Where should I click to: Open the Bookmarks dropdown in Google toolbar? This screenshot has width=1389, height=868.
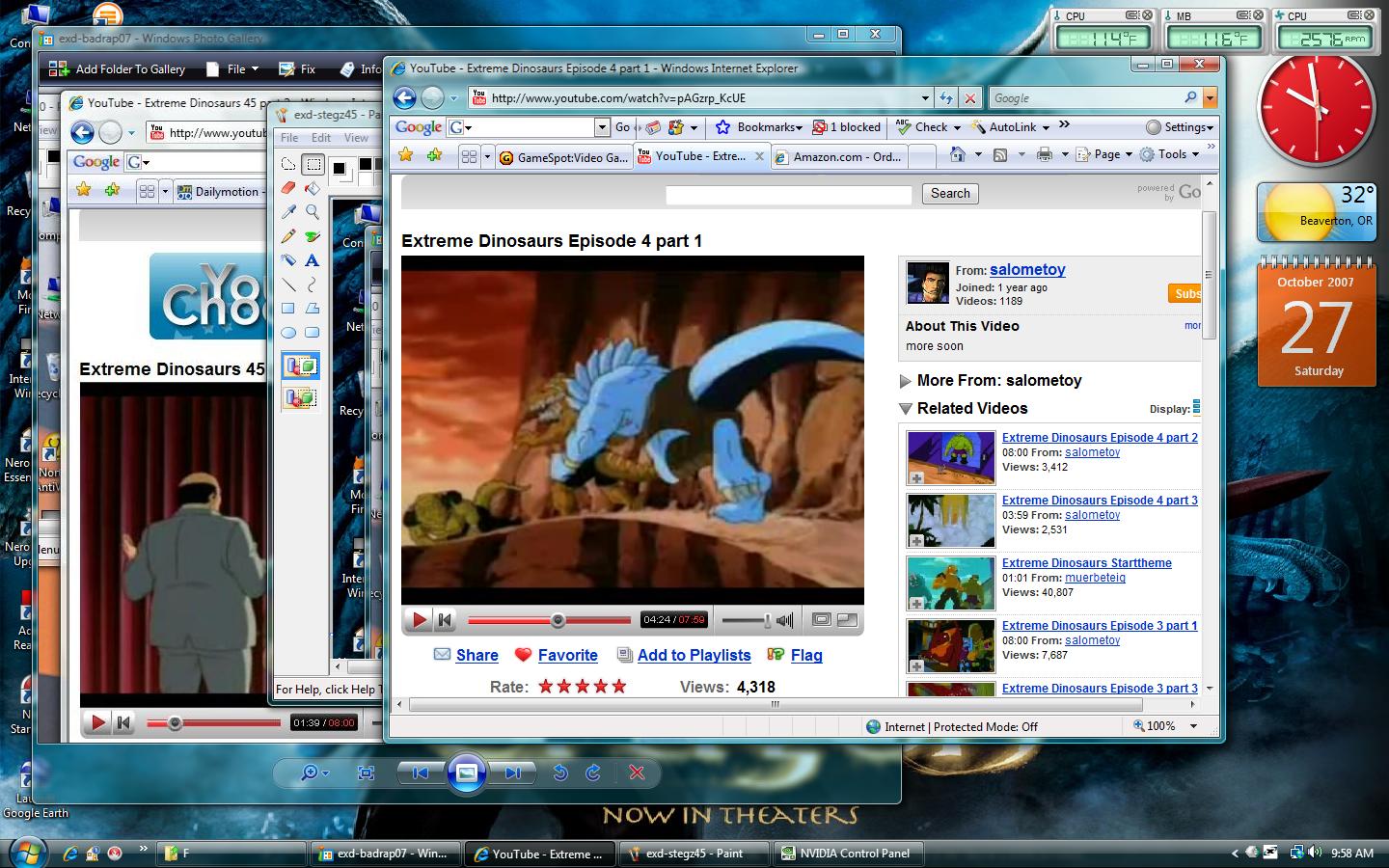[x=759, y=126]
